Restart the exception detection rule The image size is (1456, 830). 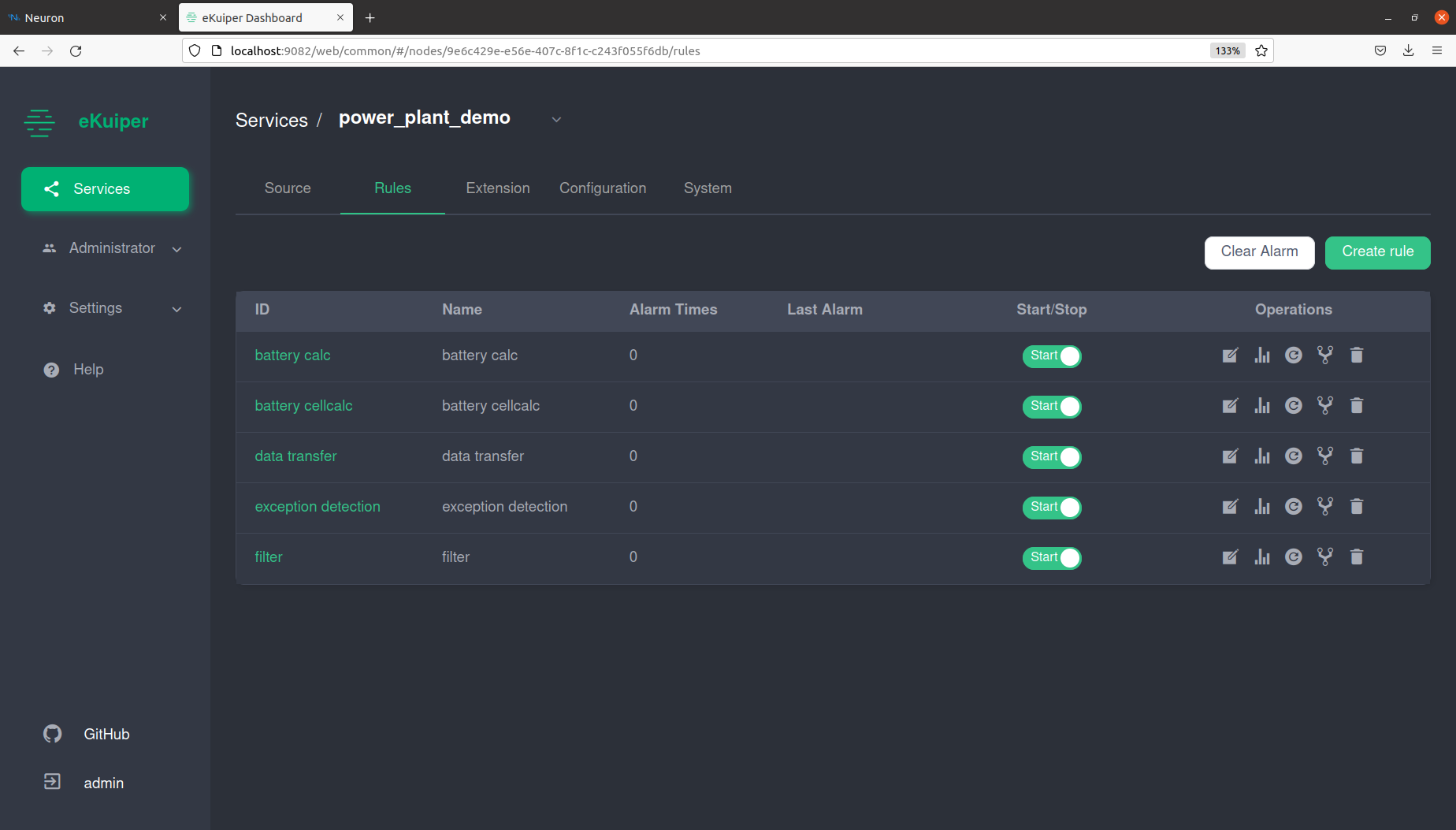[1294, 507]
